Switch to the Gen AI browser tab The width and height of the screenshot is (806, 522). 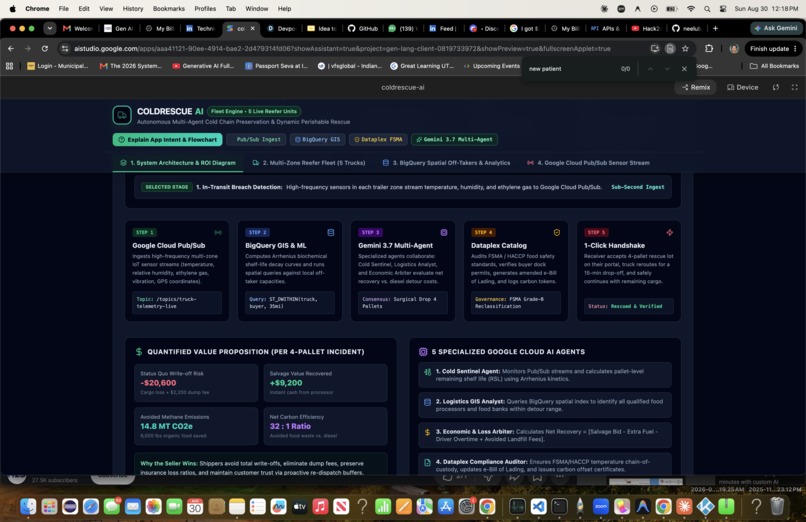tap(119, 28)
